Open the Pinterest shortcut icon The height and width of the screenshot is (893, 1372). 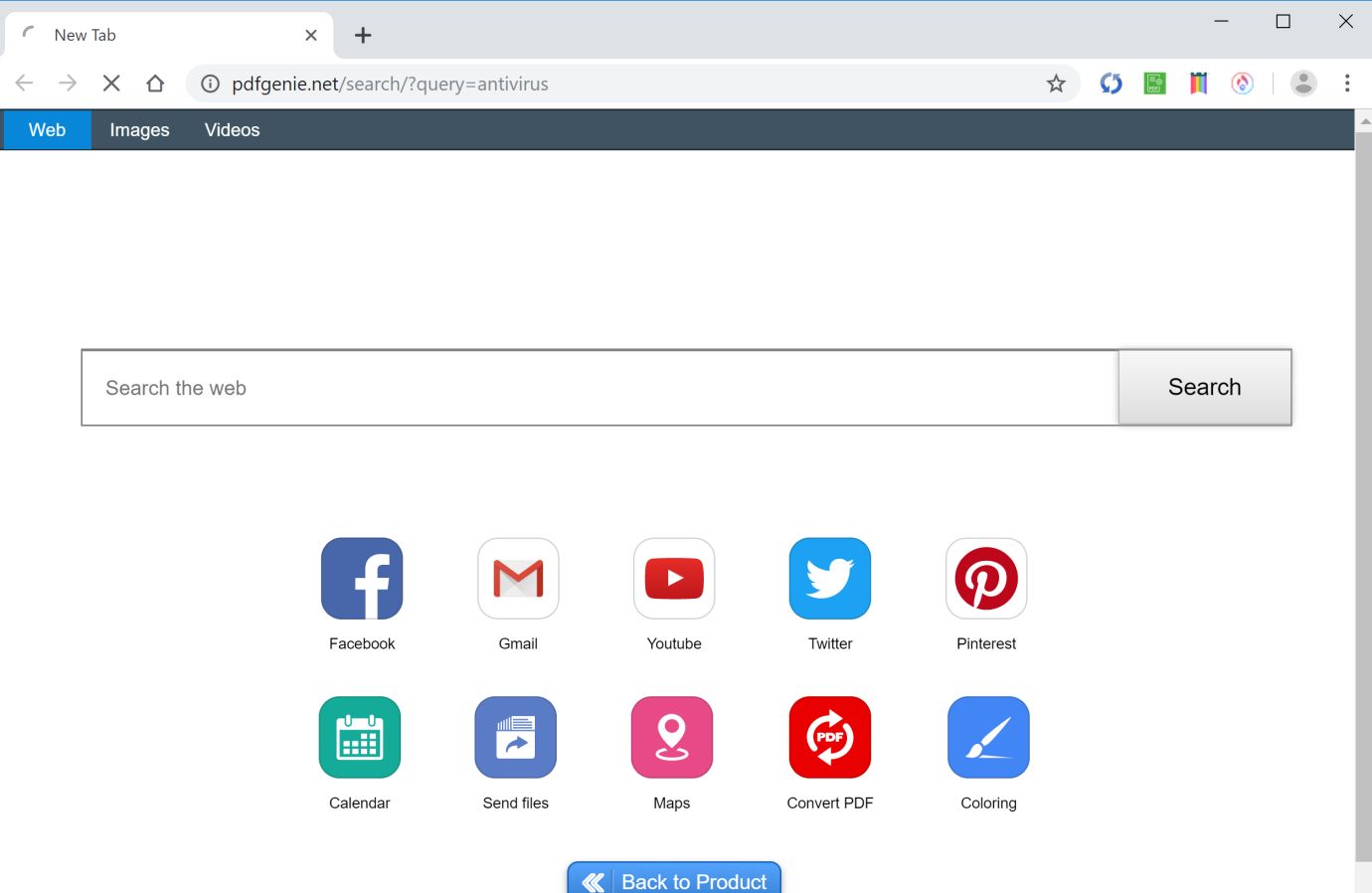[986, 579]
